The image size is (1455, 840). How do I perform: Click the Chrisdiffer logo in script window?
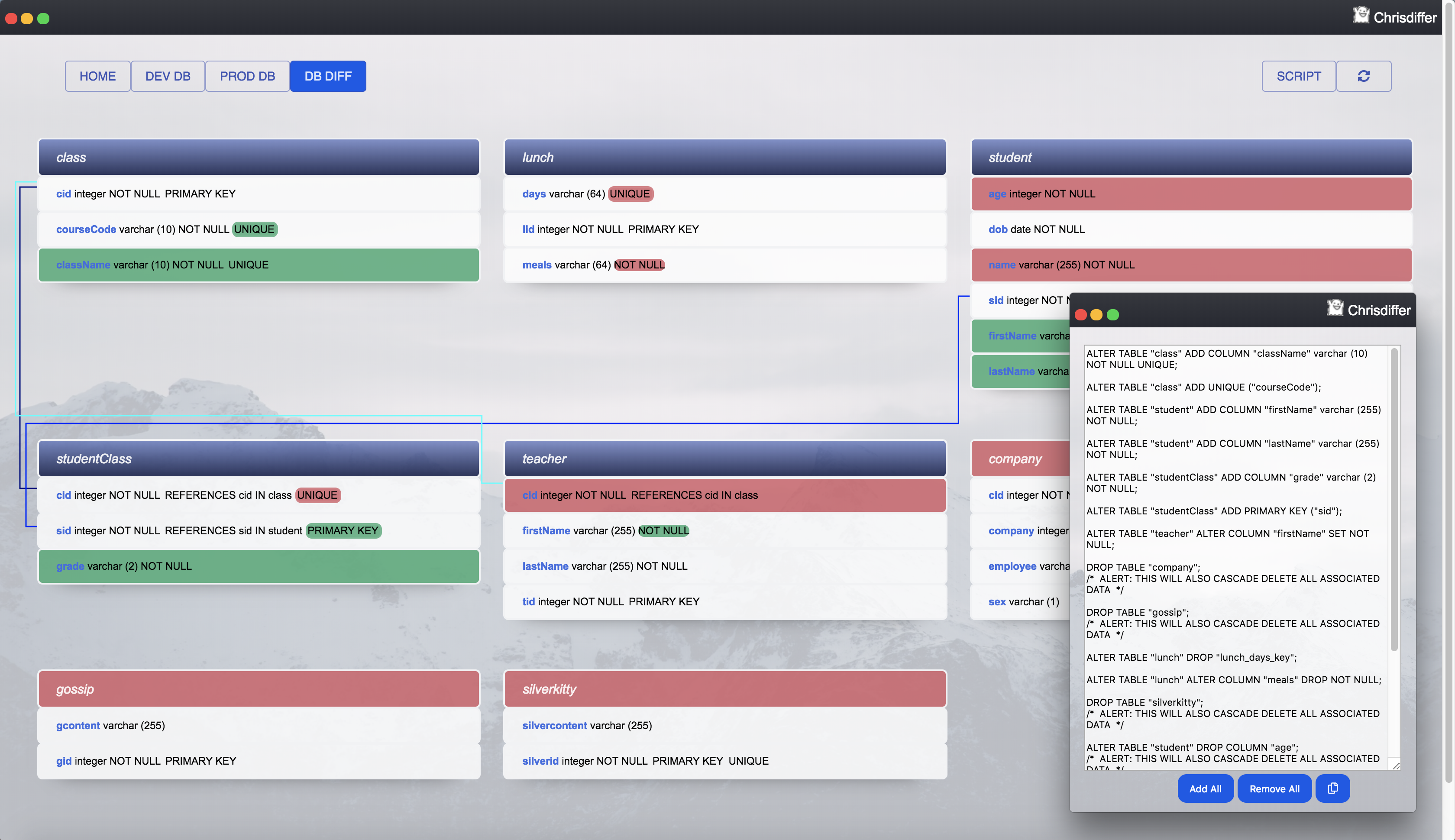[1335, 308]
